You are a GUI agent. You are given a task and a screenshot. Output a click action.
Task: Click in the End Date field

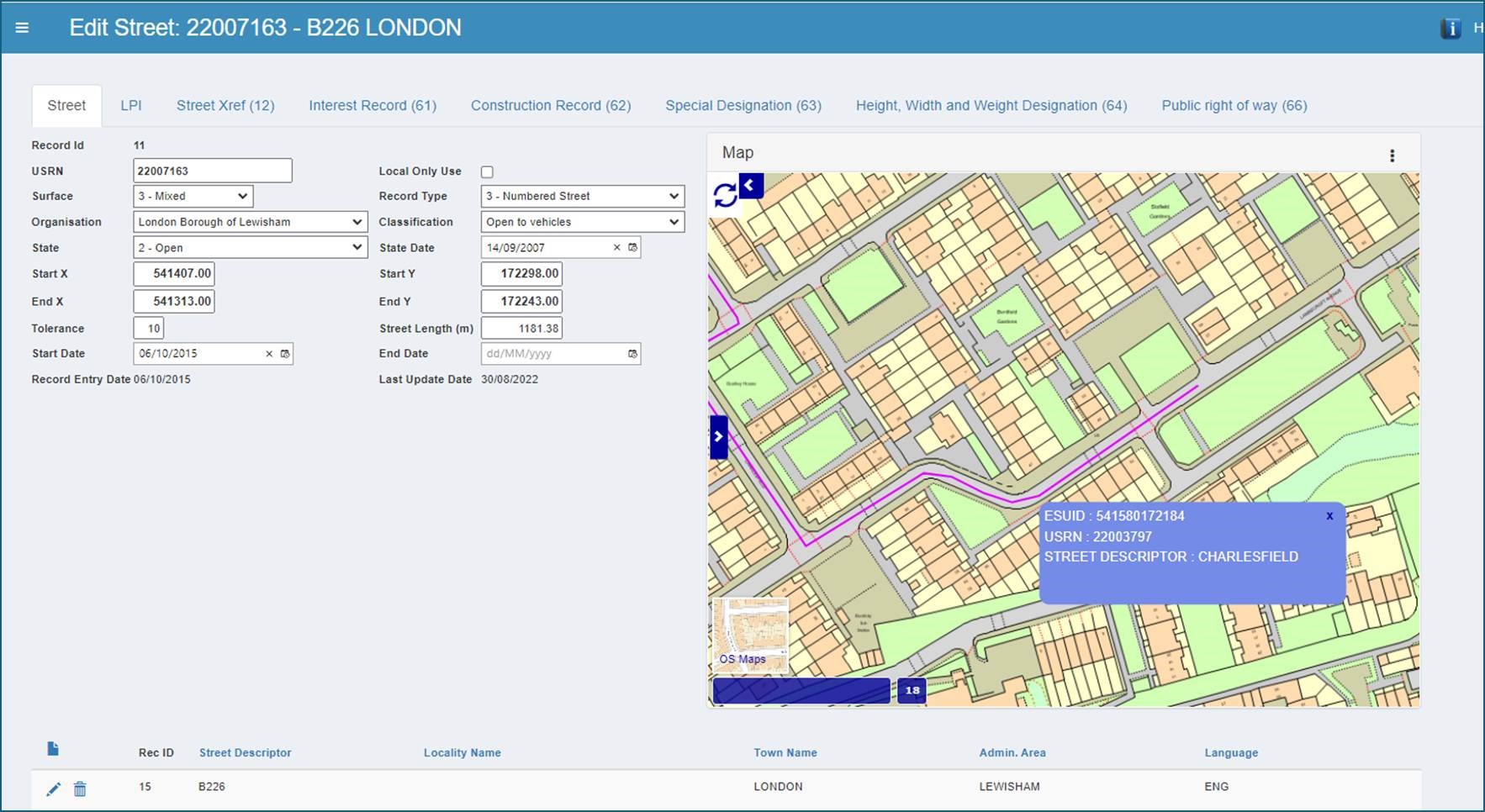point(561,354)
